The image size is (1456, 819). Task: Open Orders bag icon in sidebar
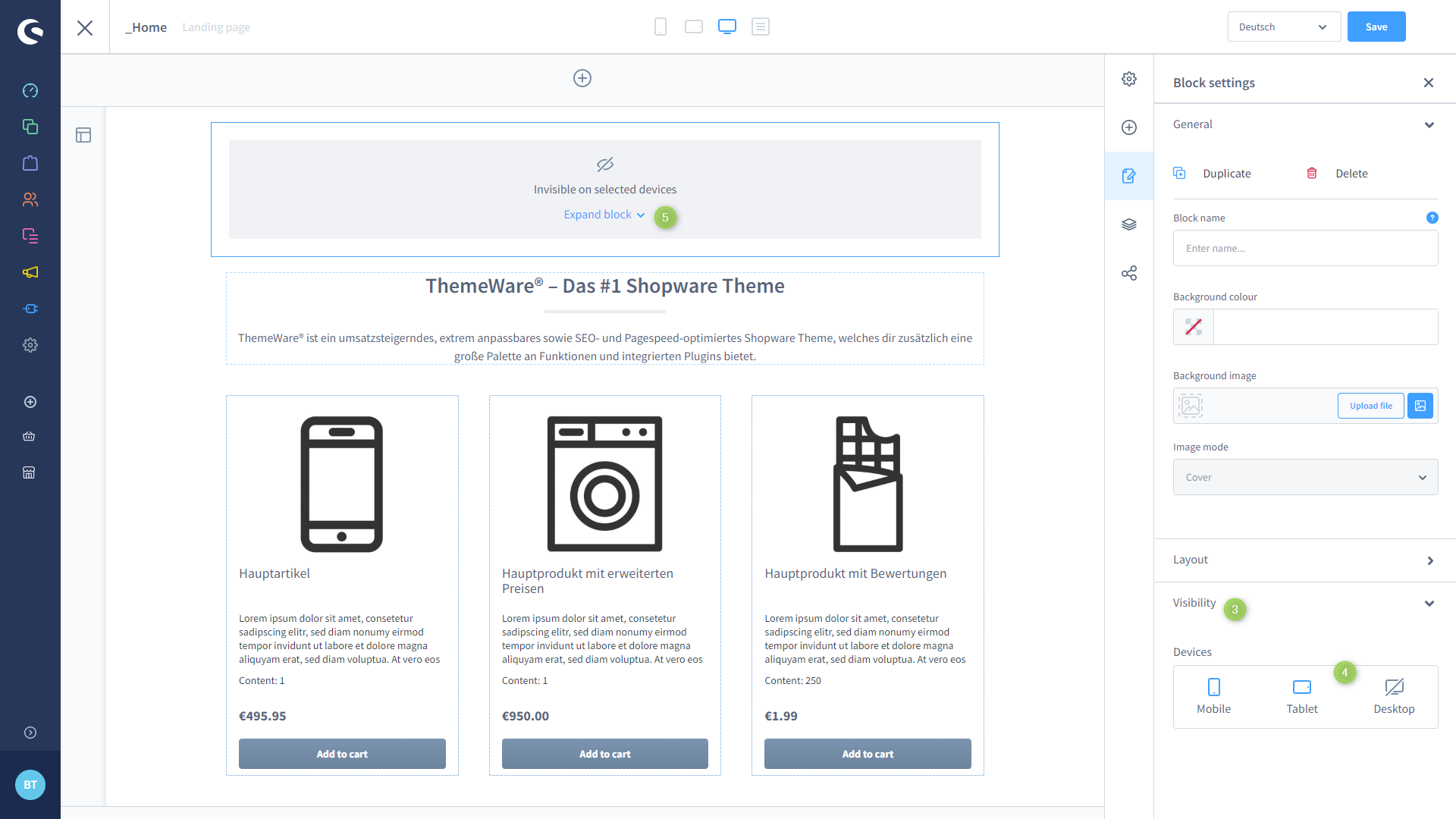[30, 163]
